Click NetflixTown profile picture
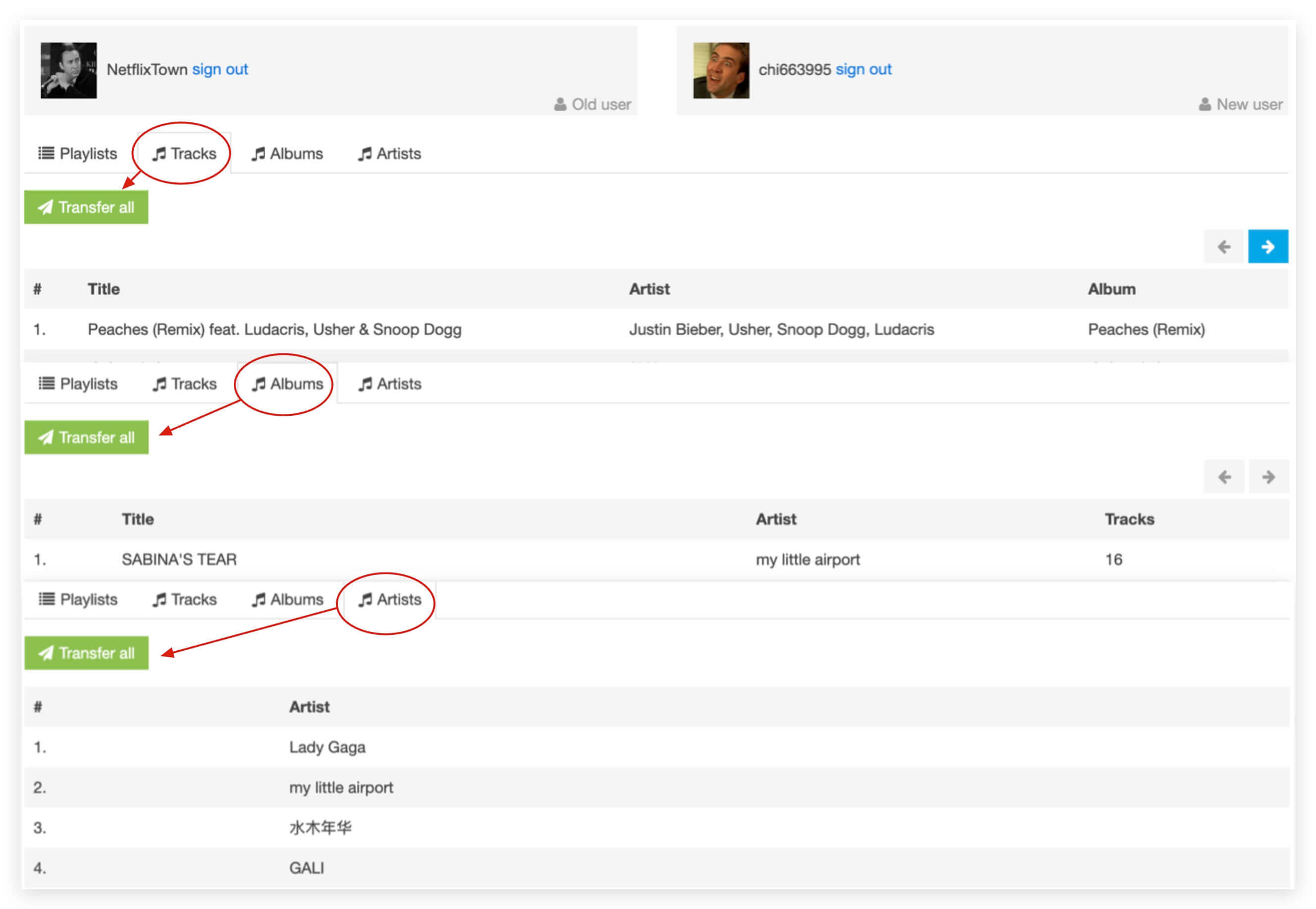Screen dimensions: 1316x909 tap(68, 70)
